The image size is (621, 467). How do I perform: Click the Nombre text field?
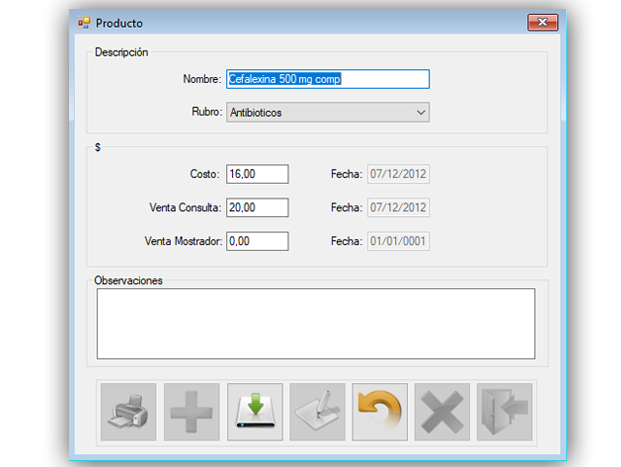pos(328,79)
